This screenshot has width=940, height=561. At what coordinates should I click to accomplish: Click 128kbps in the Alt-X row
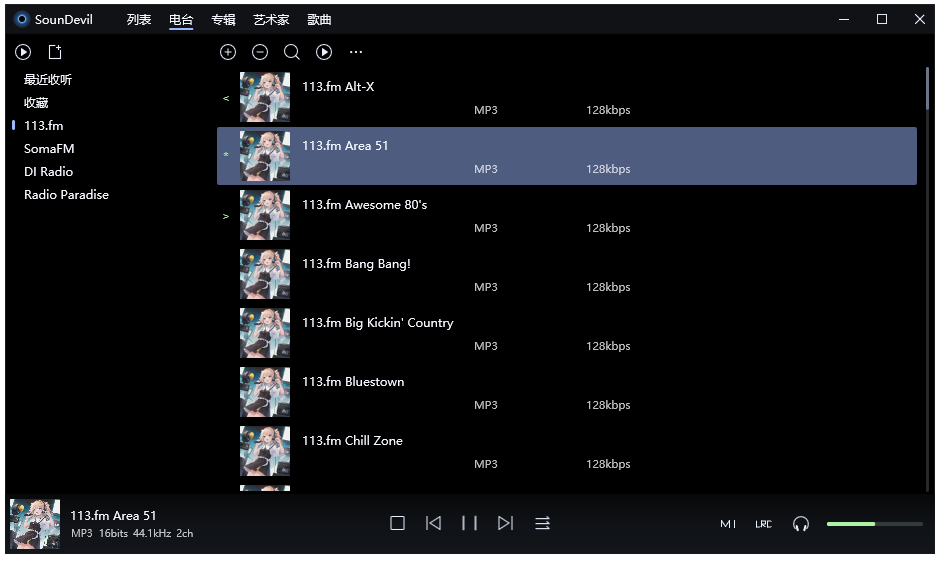[608, 110]
